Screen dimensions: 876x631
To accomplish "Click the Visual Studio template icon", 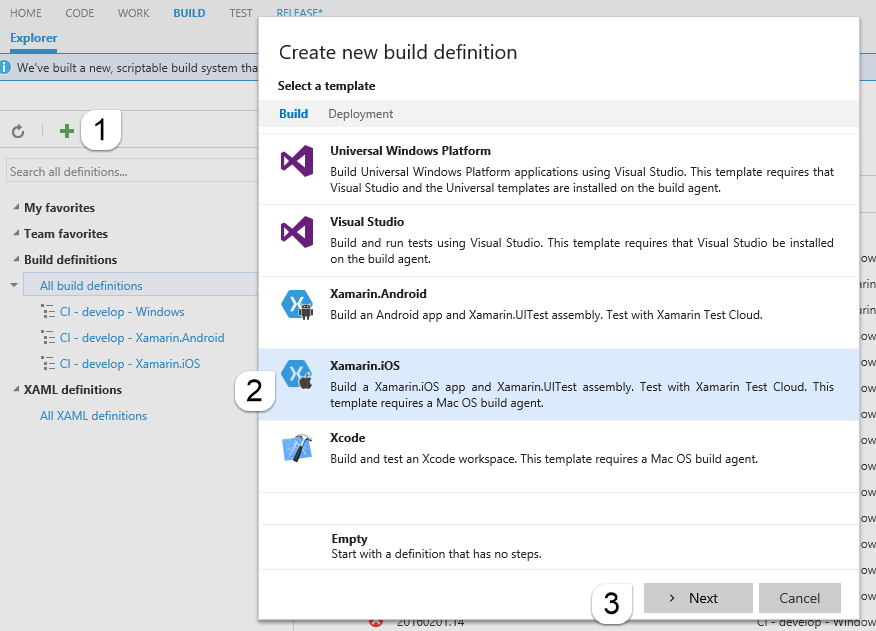I will point(297,232).
